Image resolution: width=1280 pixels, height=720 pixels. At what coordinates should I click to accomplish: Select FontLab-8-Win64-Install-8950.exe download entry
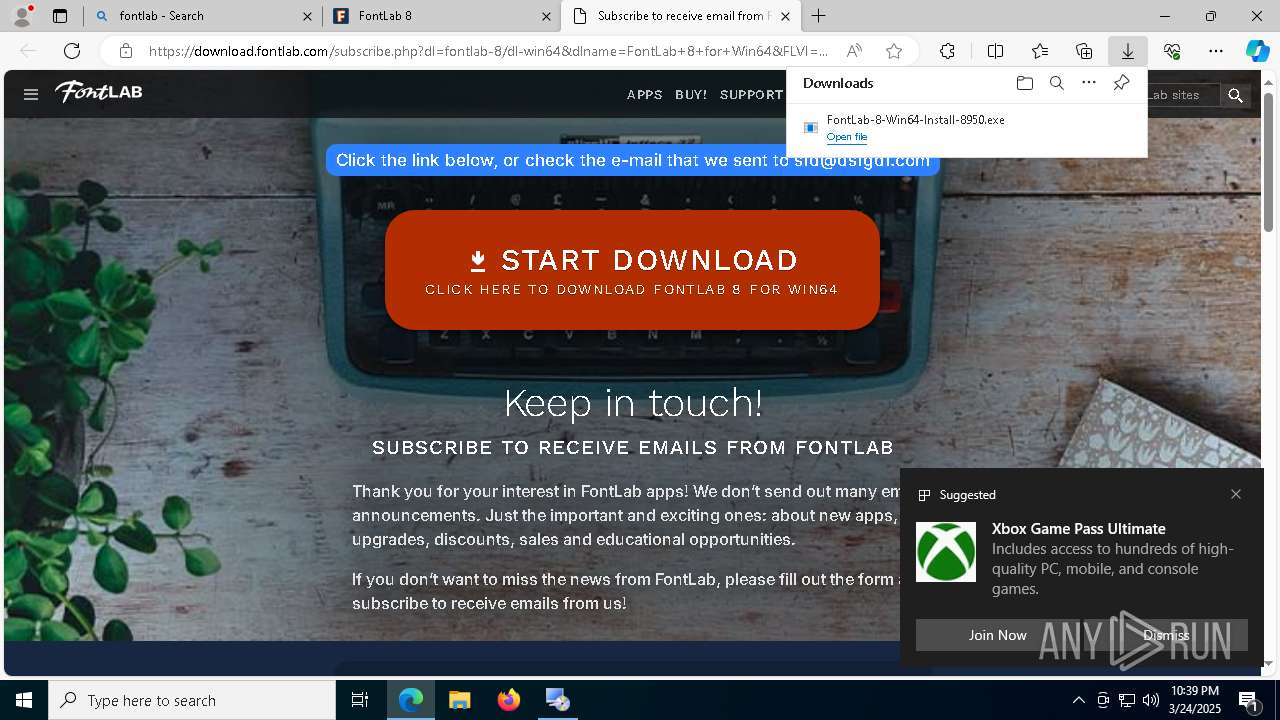[967, 127]
